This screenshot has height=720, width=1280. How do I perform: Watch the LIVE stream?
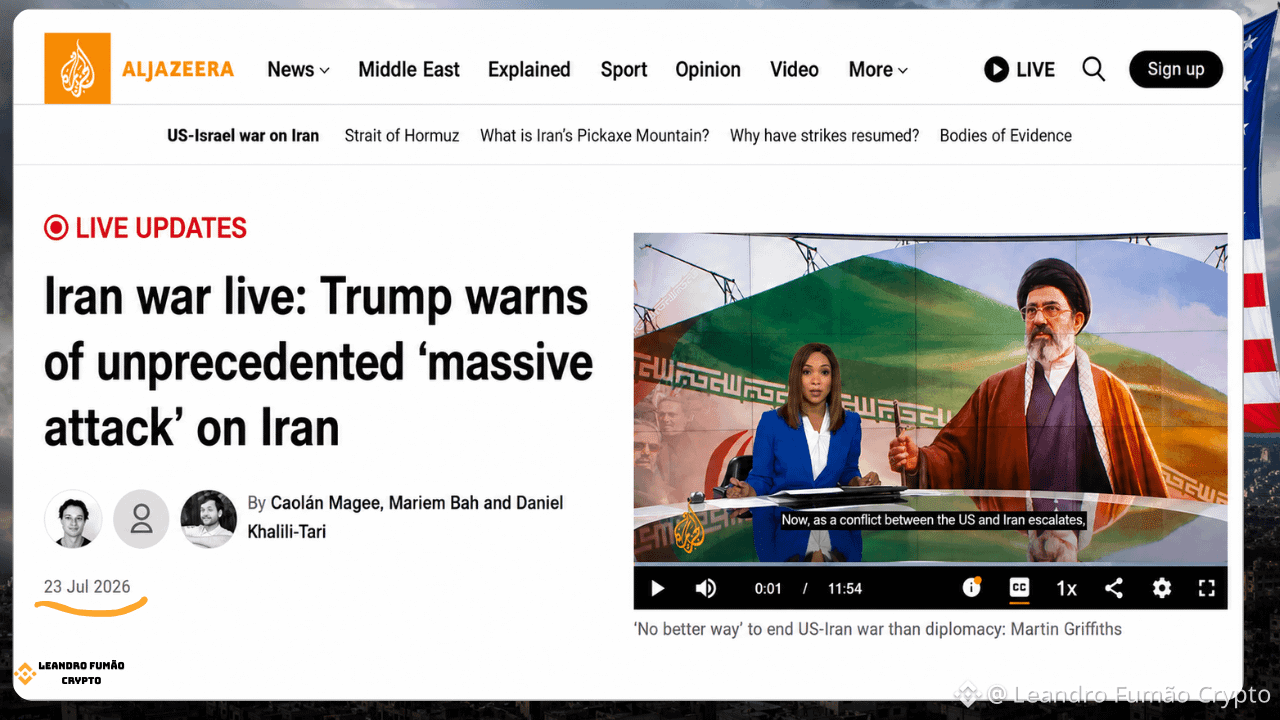[x=1019, y=69]
